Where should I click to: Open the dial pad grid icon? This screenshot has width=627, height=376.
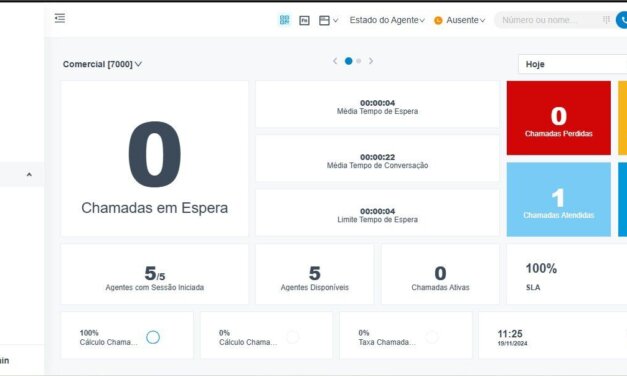click(x=606, y=20)
